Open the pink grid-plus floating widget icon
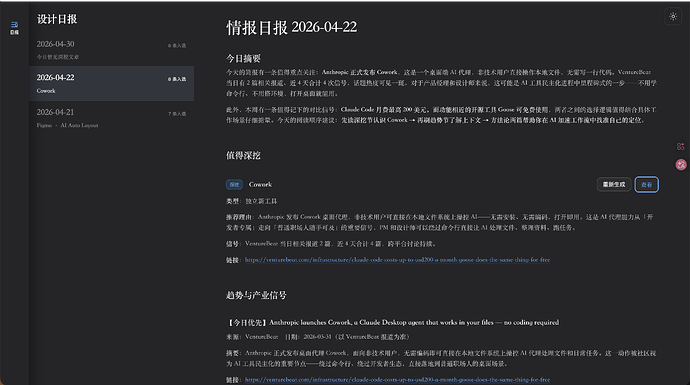Screen dimensions: 690x385 (x=681, y=147)
